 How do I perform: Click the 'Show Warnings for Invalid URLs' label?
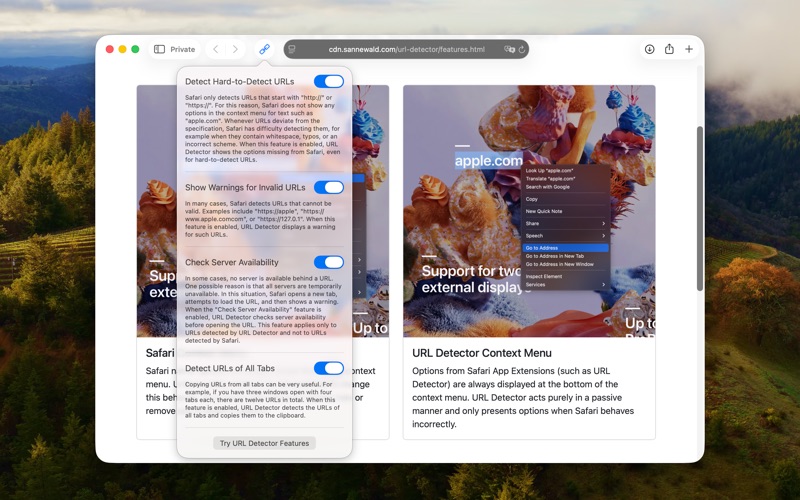coord(245,188)
